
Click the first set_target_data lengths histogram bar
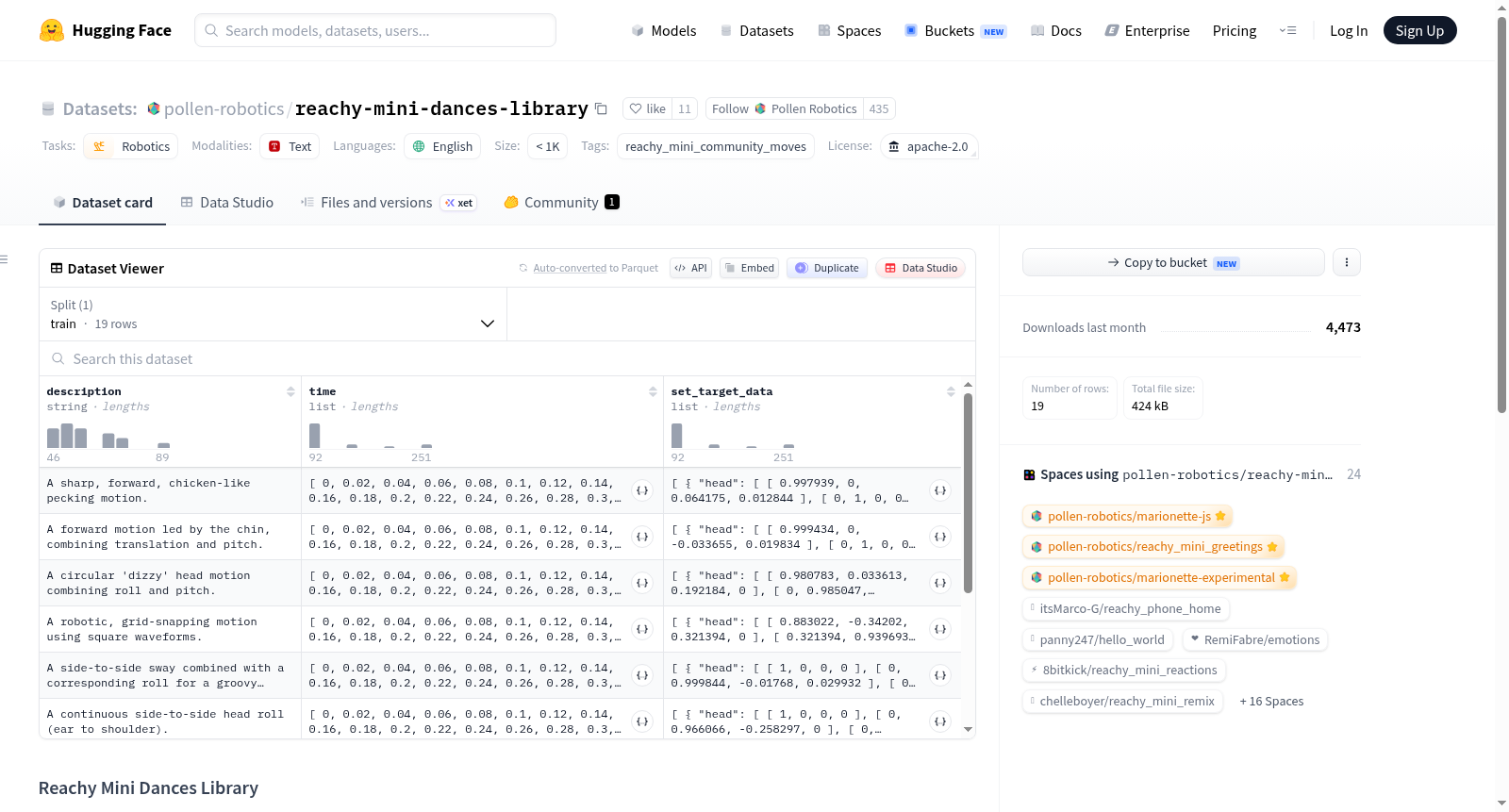[676, 436]
